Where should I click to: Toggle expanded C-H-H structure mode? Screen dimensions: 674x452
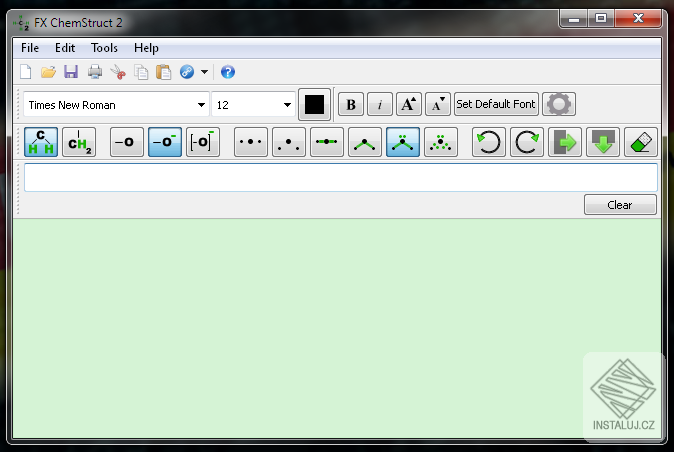tap(41, 142)
